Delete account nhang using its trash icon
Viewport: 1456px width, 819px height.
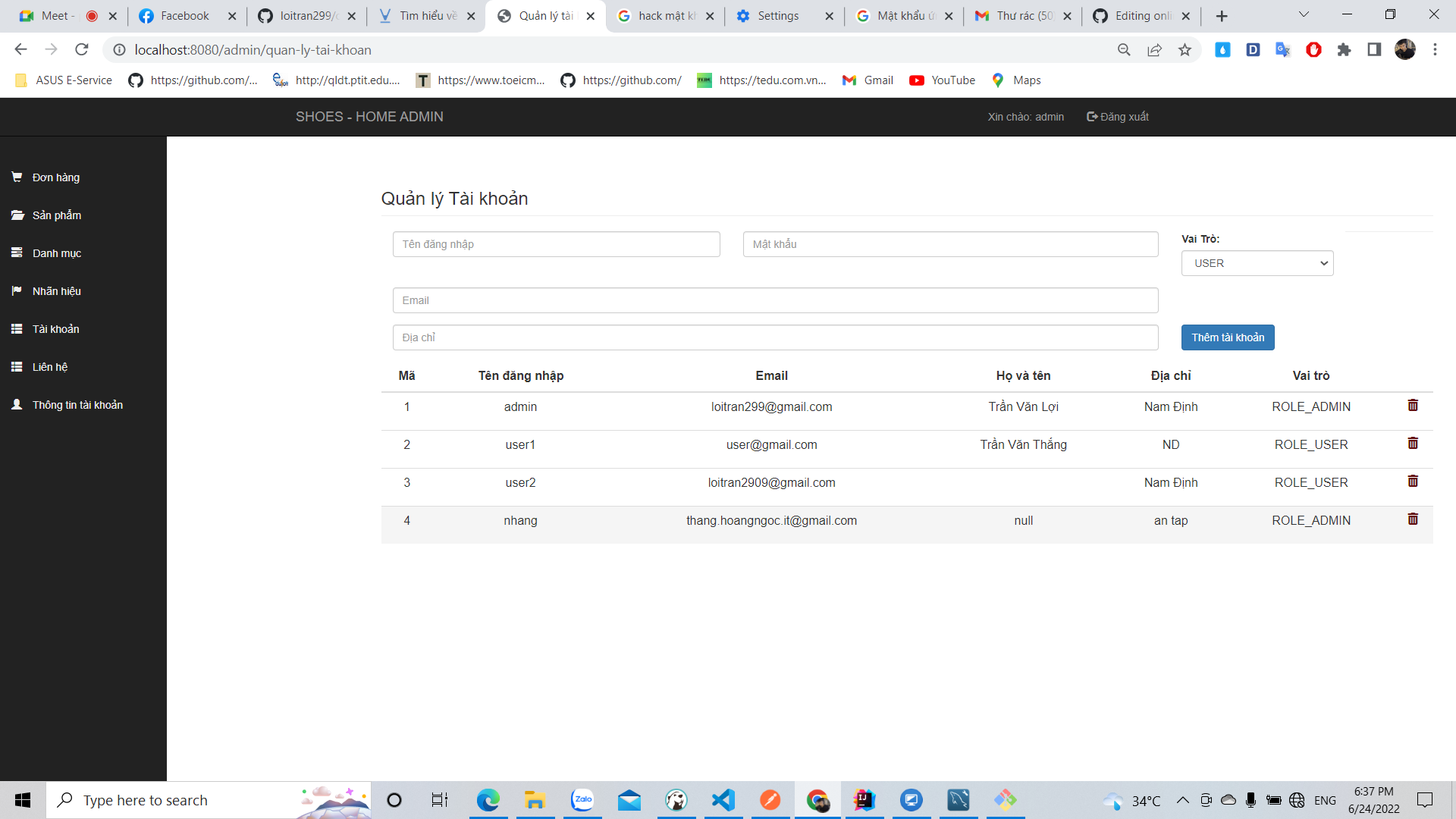click(1412, 519)
